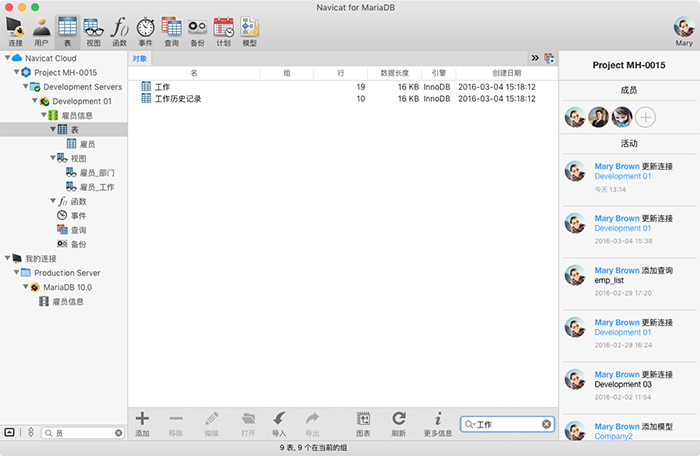
Task: Open Development 01 link in today's activity
Action: click(x=622, y=176)
